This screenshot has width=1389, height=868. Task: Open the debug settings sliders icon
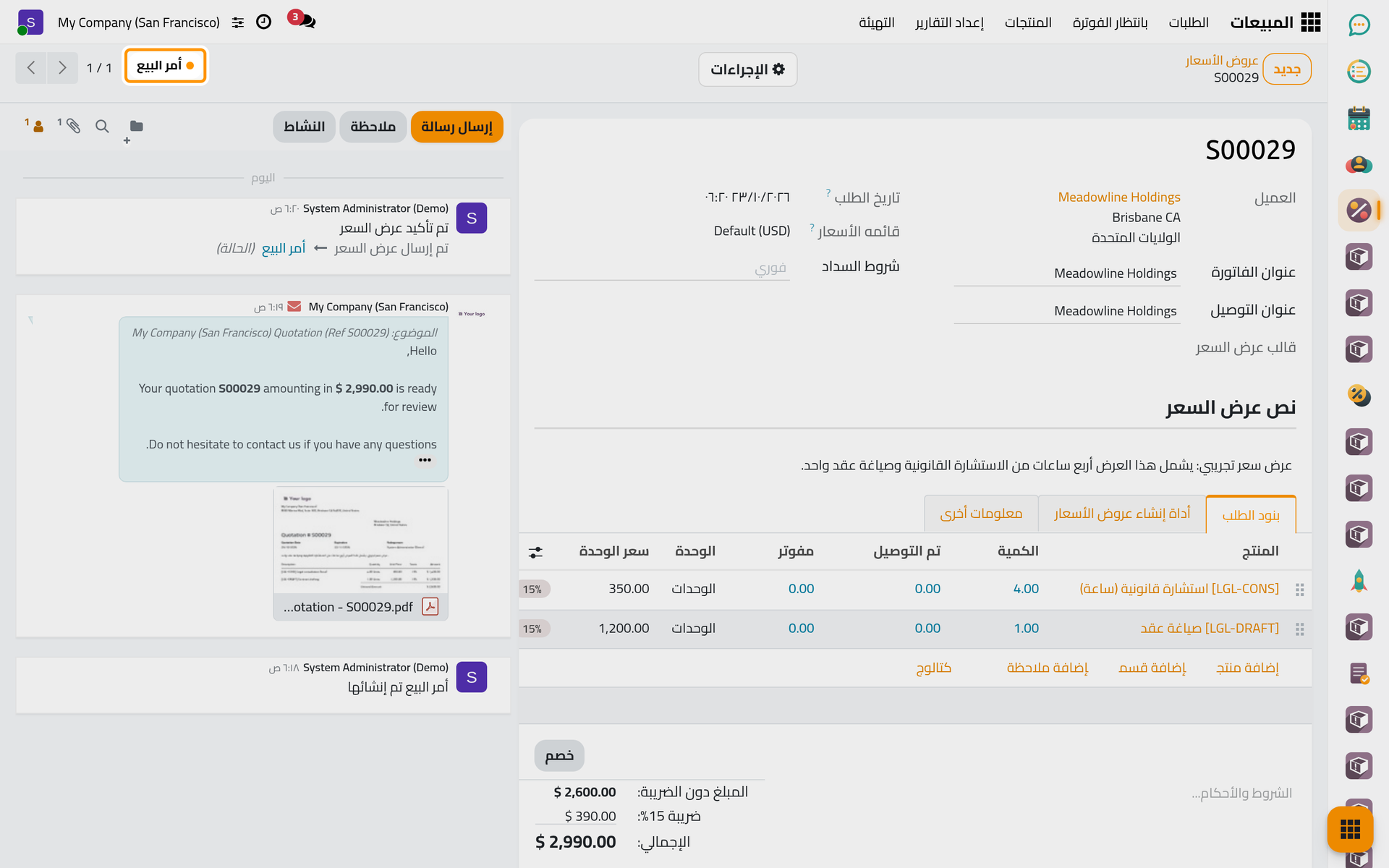[238, 22]
